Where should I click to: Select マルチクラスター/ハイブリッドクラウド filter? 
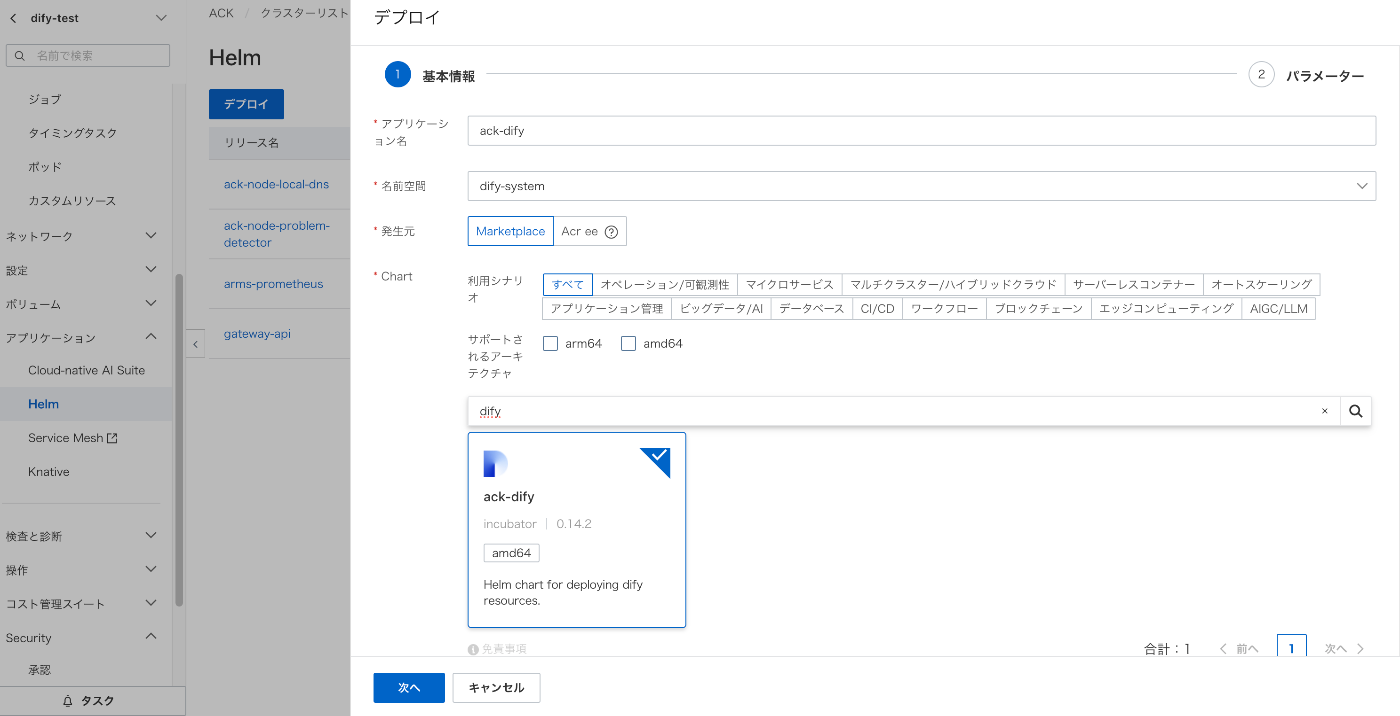coord(953,285)
